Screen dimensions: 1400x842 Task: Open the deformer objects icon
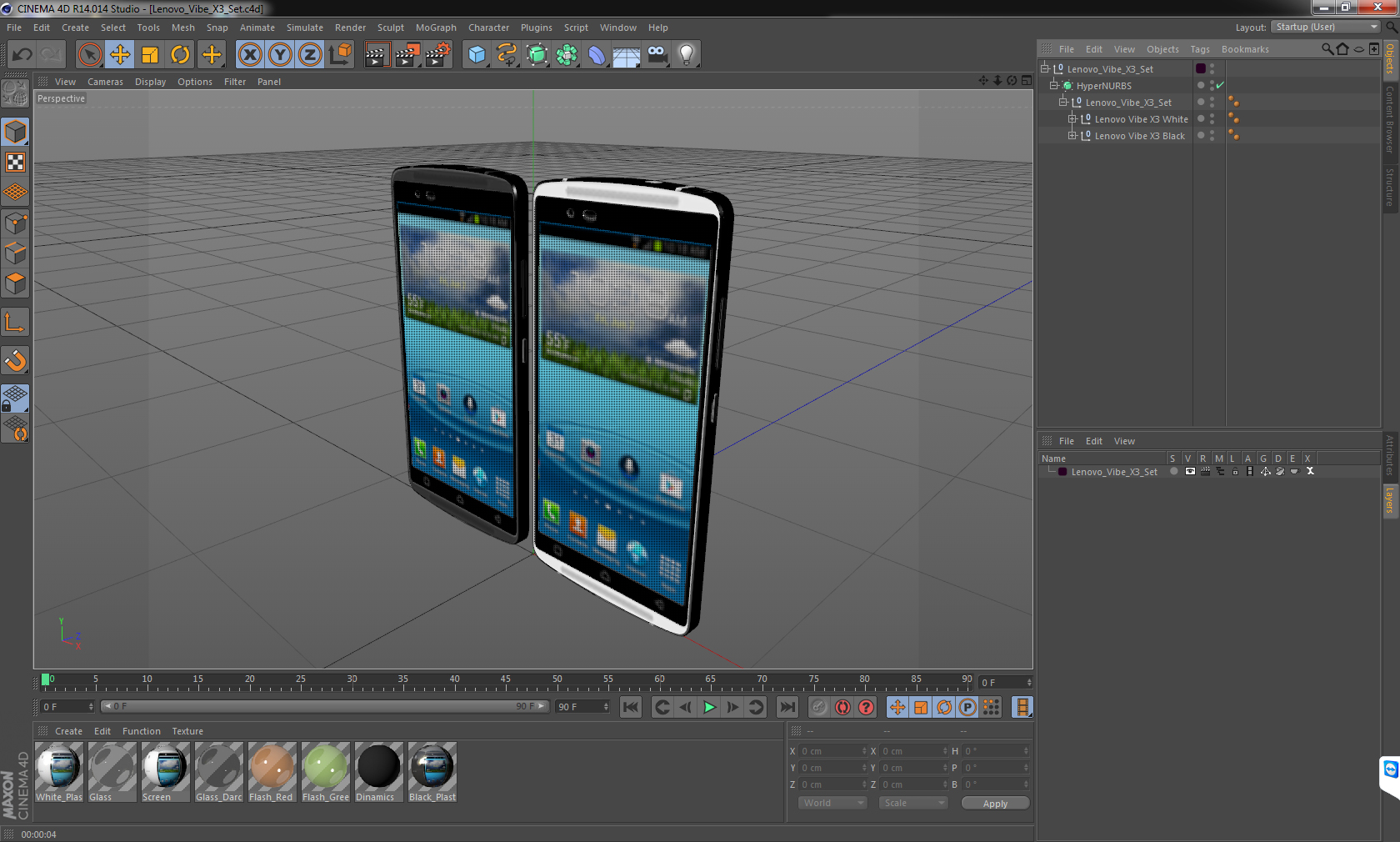click(x=597, y=55)
